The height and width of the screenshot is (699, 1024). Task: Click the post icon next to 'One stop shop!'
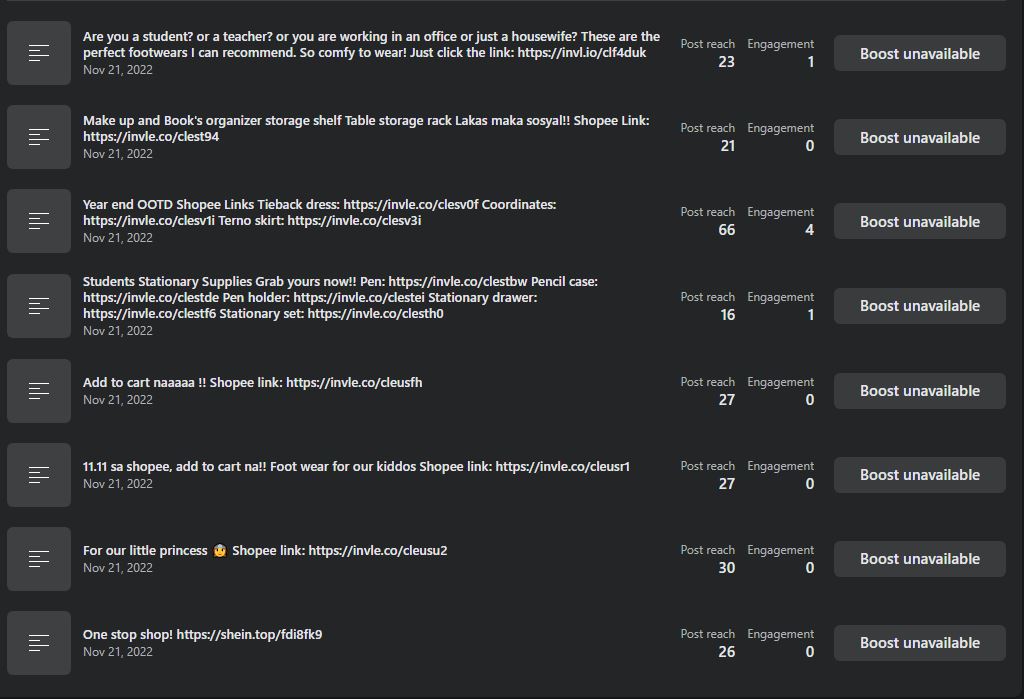[x=39, y=643]
